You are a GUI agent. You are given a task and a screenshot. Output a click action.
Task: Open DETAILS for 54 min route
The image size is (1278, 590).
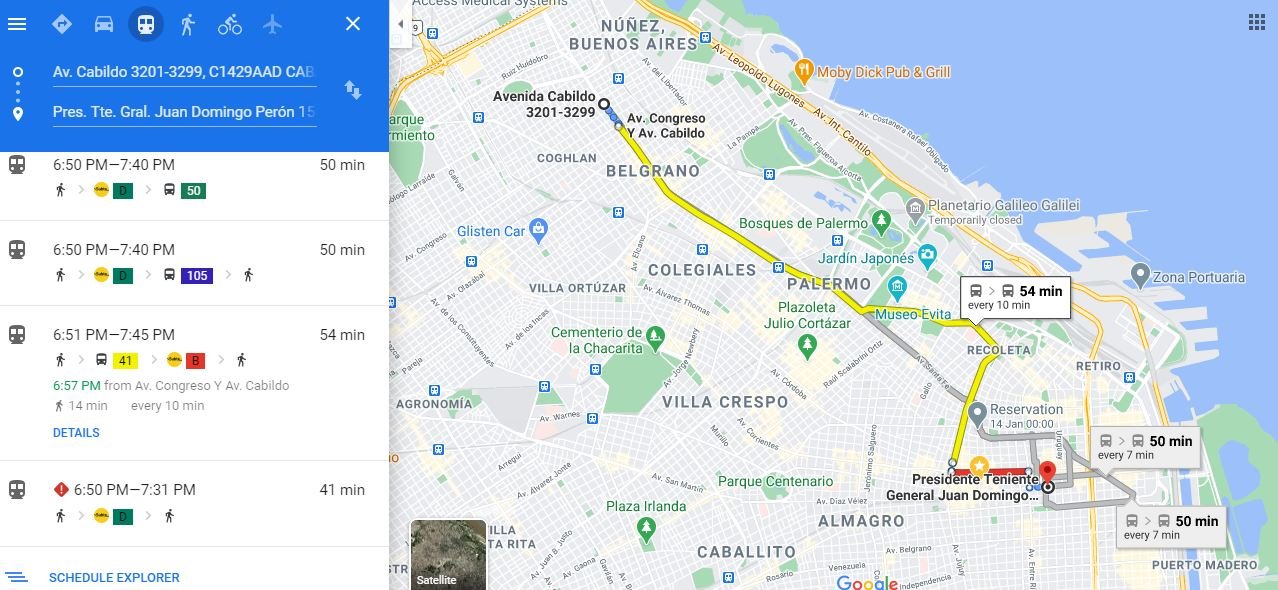coord(76,433)
